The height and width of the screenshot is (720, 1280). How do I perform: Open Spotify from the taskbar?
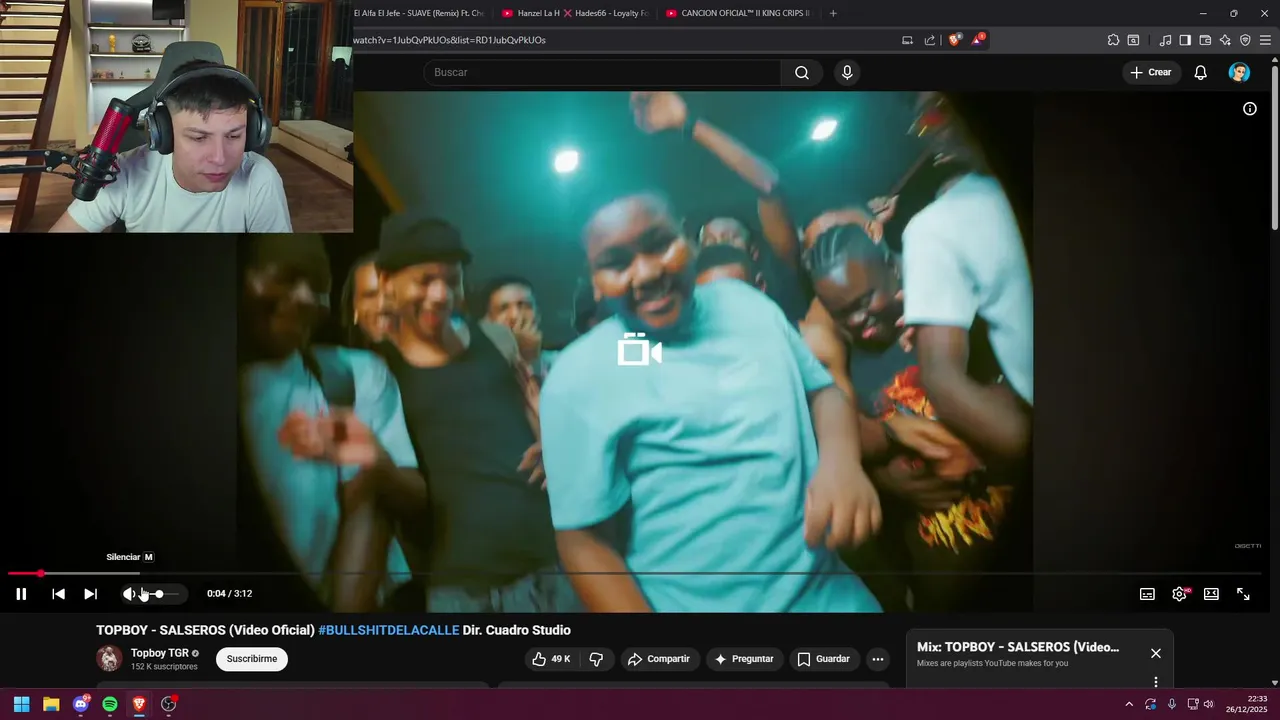click(x=110, y=704)
